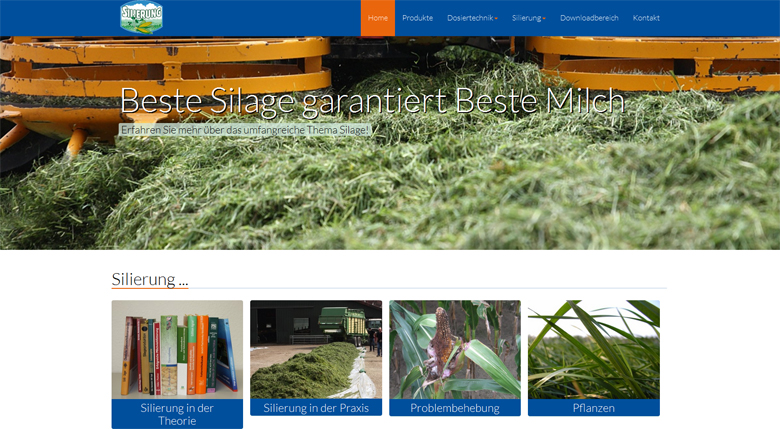Open the 'Silierung in der Theorie' caption link
Image resolution: width=780 pixels, height=429 pixels.
point(177,414)
